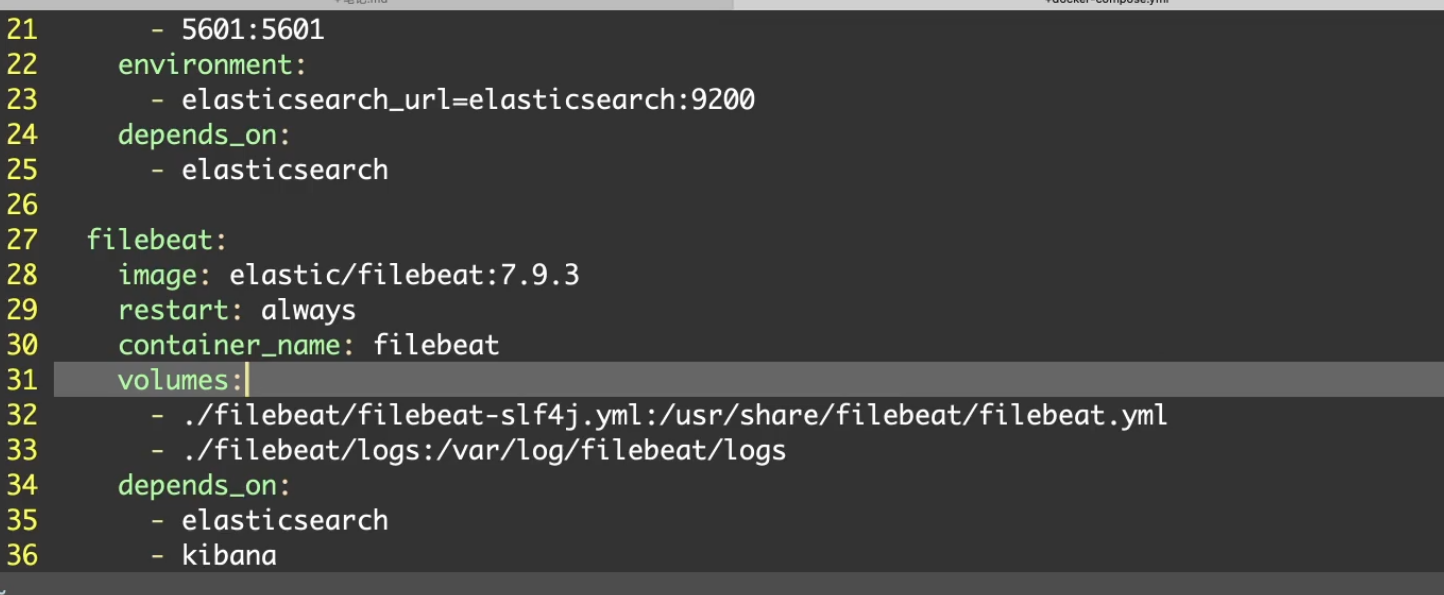
Task: Click the depends_on: key on line 34
Action: pyautogui.click(x=204, y=485)
